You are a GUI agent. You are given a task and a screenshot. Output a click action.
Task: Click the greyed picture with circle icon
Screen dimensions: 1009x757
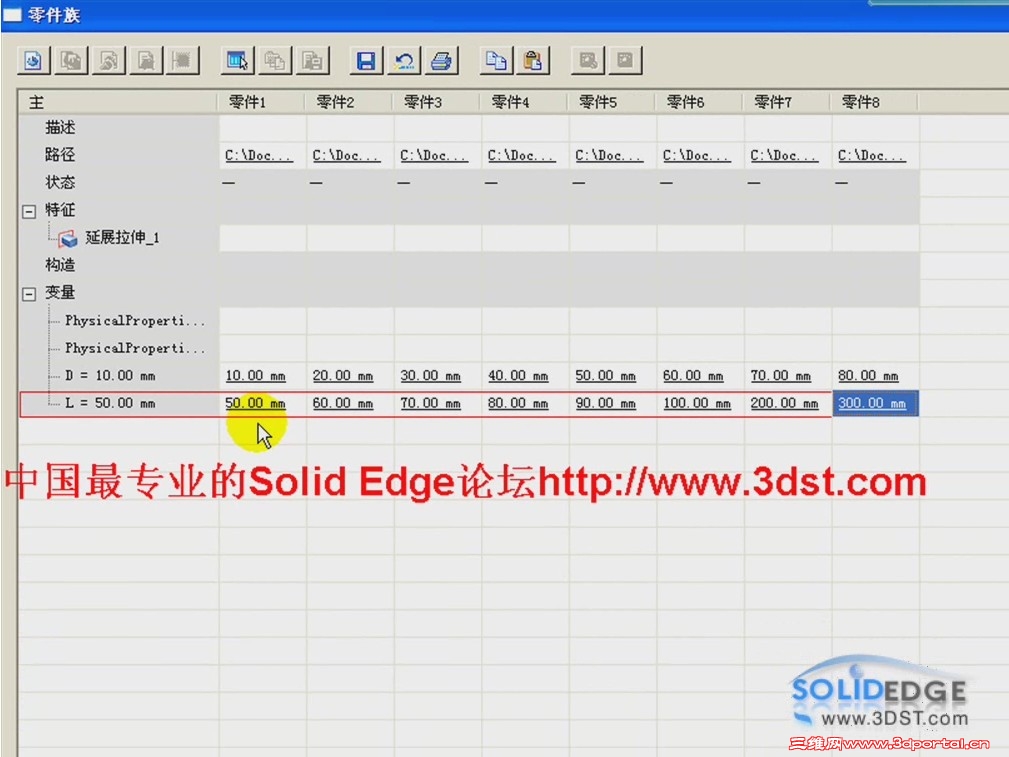click(588, 61)
